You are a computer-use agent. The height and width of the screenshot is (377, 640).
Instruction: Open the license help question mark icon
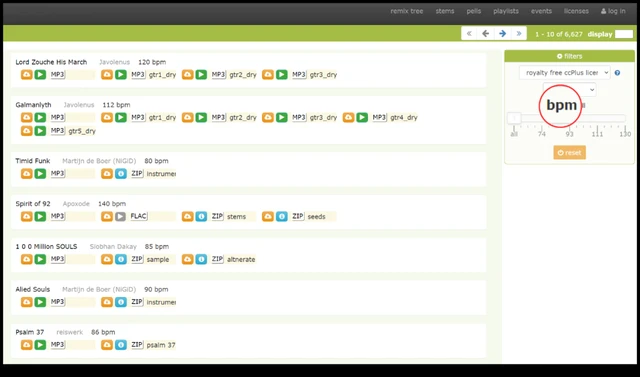tap(617, 73)
